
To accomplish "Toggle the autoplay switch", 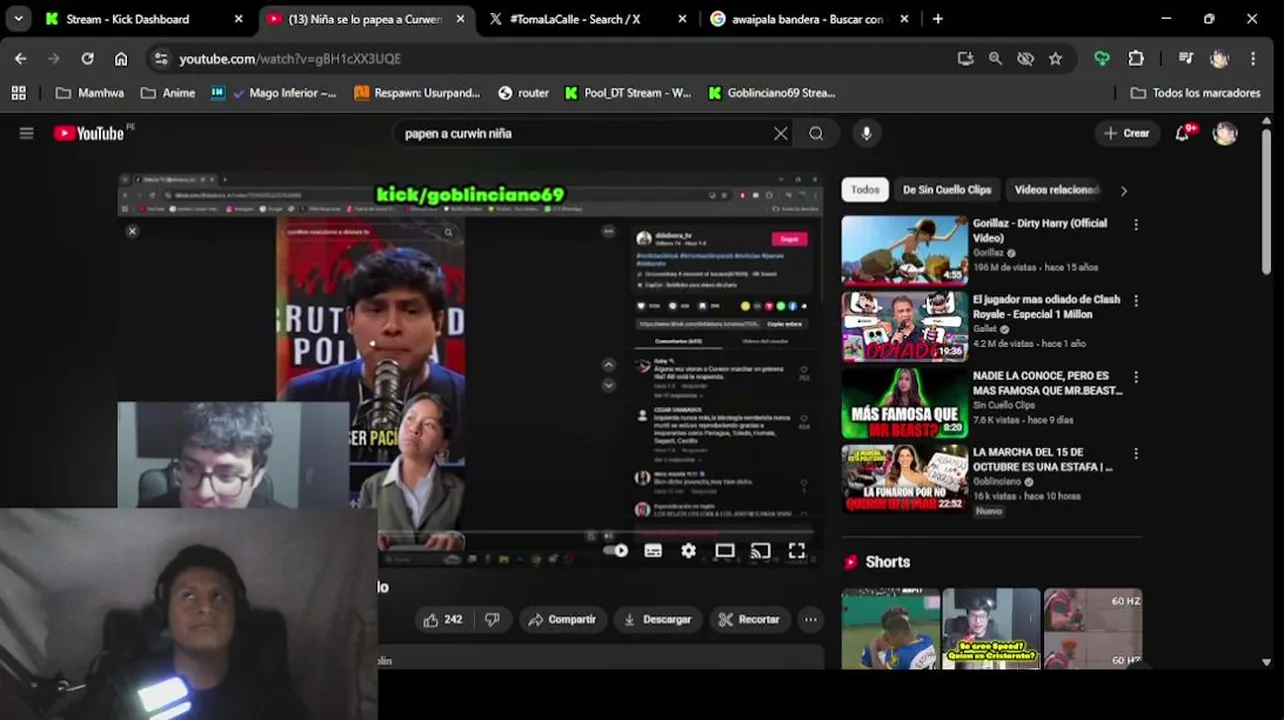I will pyautogui.click(x=616, y=550).
